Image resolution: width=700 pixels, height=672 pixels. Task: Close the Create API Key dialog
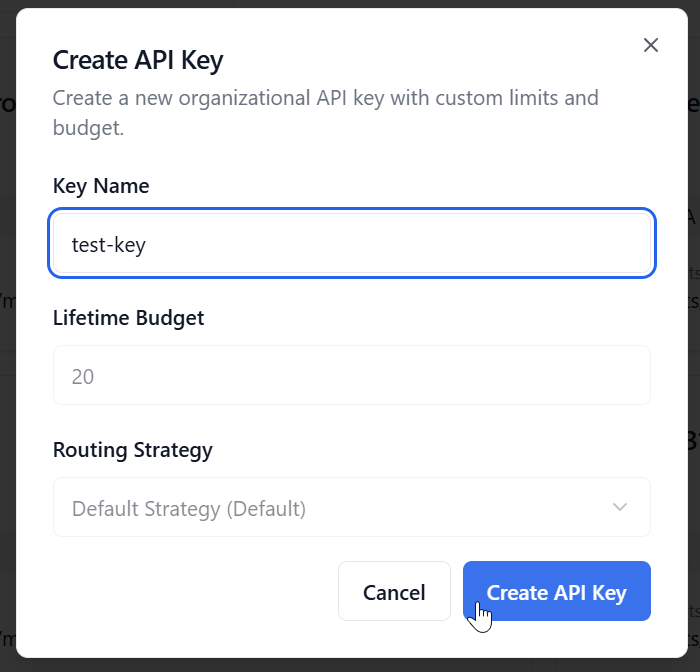tap(651, 45)
